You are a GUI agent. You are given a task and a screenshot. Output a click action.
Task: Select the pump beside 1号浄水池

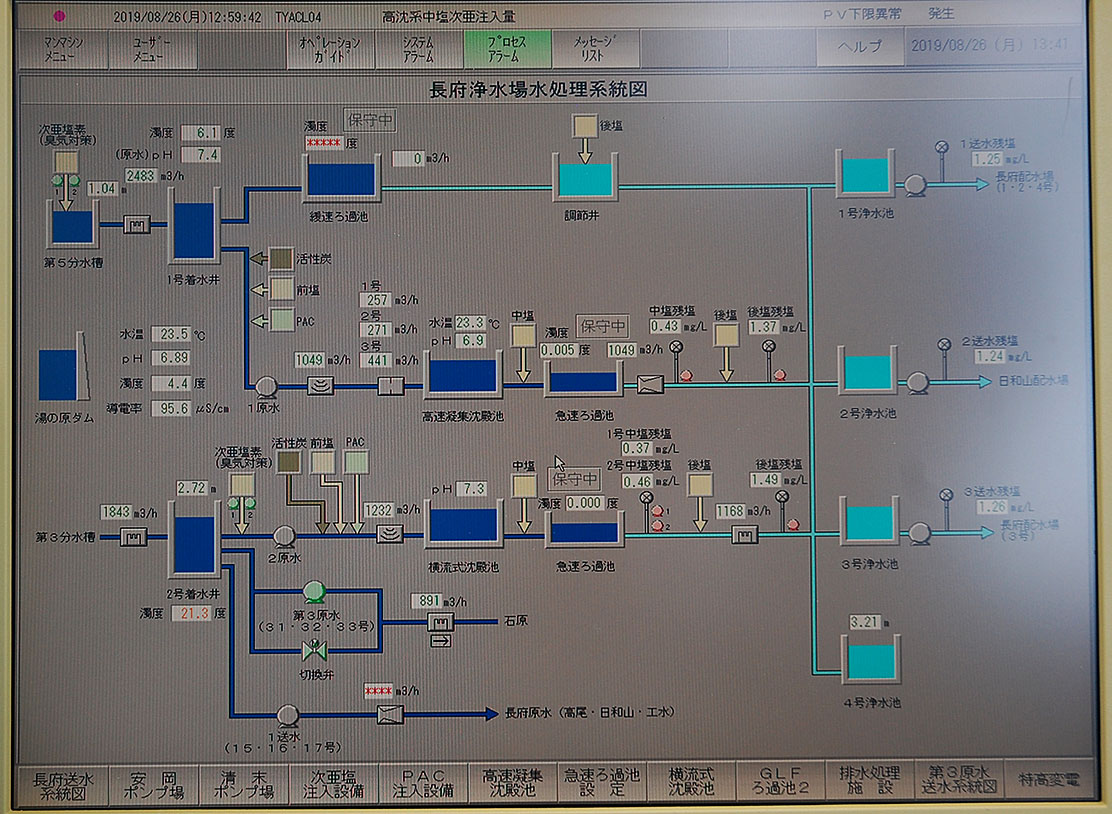coord(914,184)
